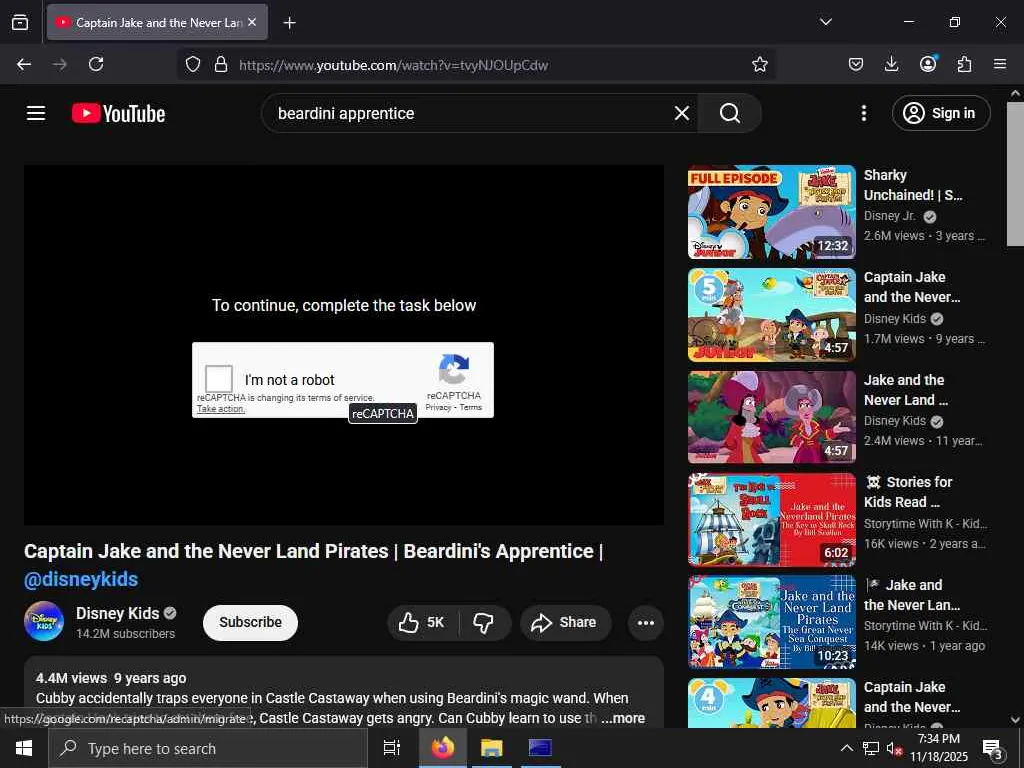Open Stories for Kids Read title
Viewport: 1024px width, 768px height.
pos(908,492)
